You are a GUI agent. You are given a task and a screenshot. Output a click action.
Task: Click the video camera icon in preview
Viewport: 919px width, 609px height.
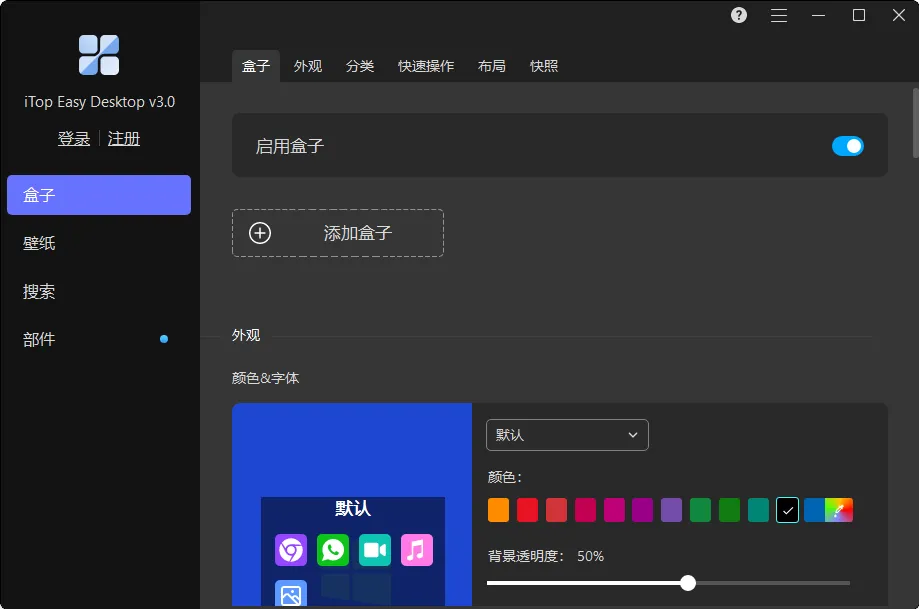tap(375, 550)
